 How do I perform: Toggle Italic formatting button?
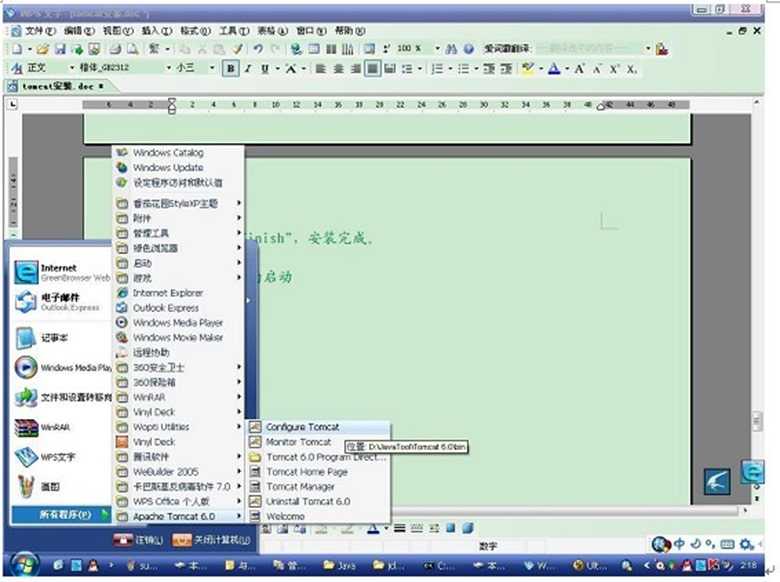248,69
